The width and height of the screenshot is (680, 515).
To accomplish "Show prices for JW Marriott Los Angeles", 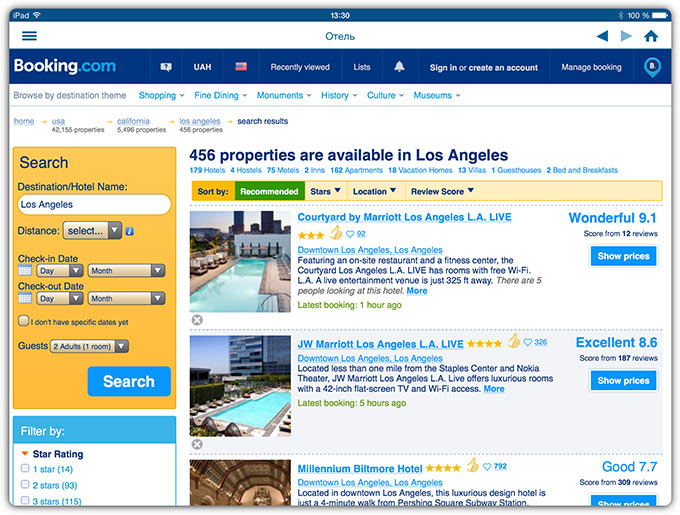I will coord(623,380).
